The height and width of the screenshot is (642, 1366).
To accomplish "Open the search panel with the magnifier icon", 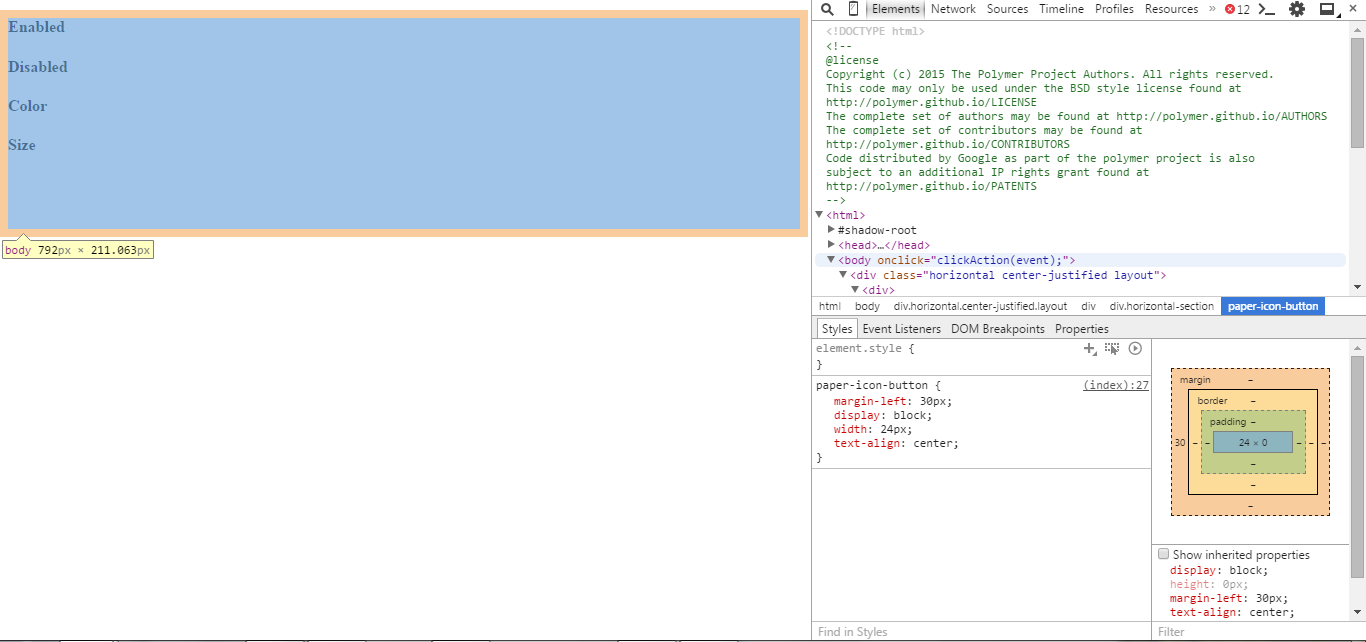I will click(827, 9).
